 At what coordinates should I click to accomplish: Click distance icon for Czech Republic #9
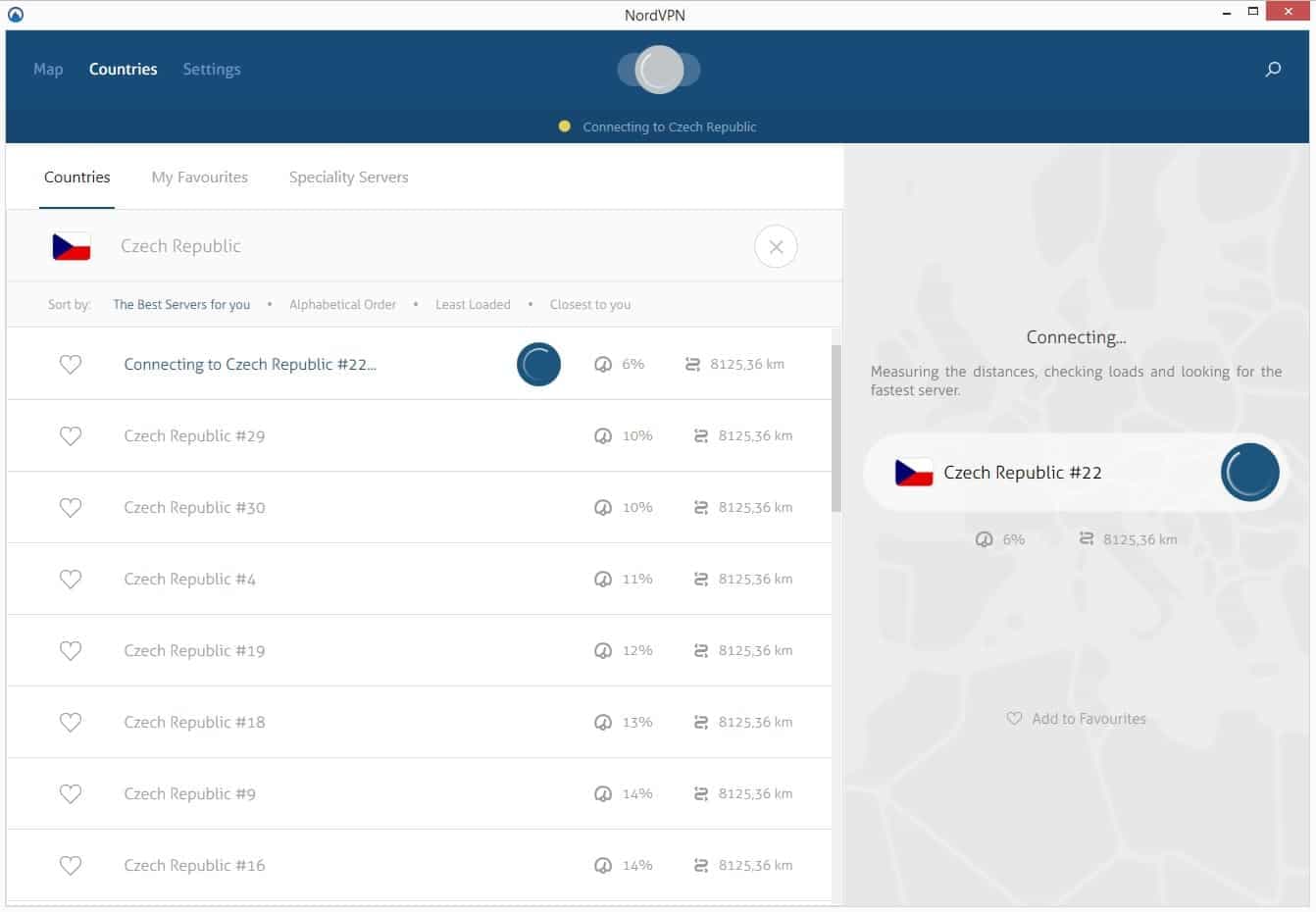[700, 794]
